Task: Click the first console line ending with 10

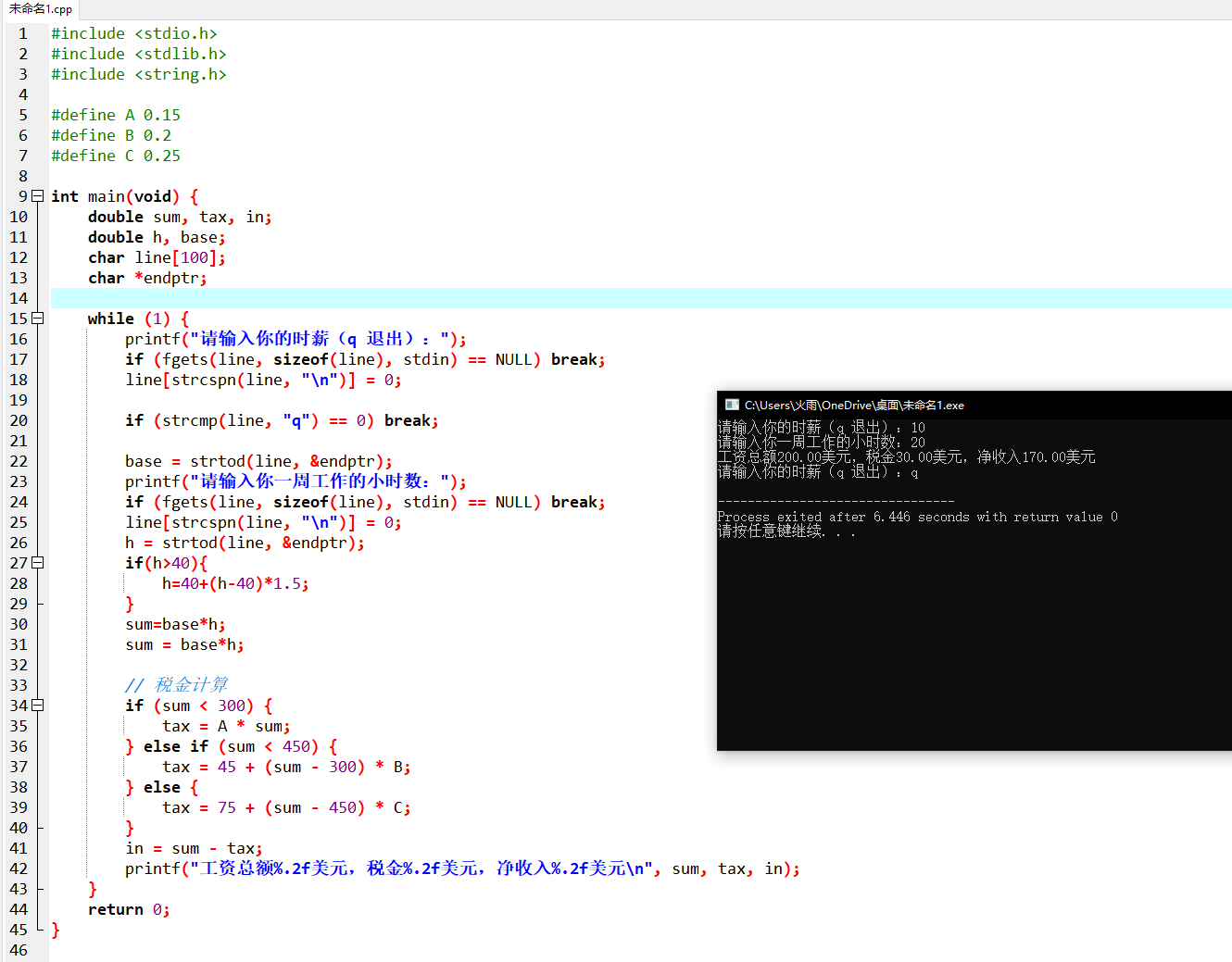Action: (x=821, y=427)
